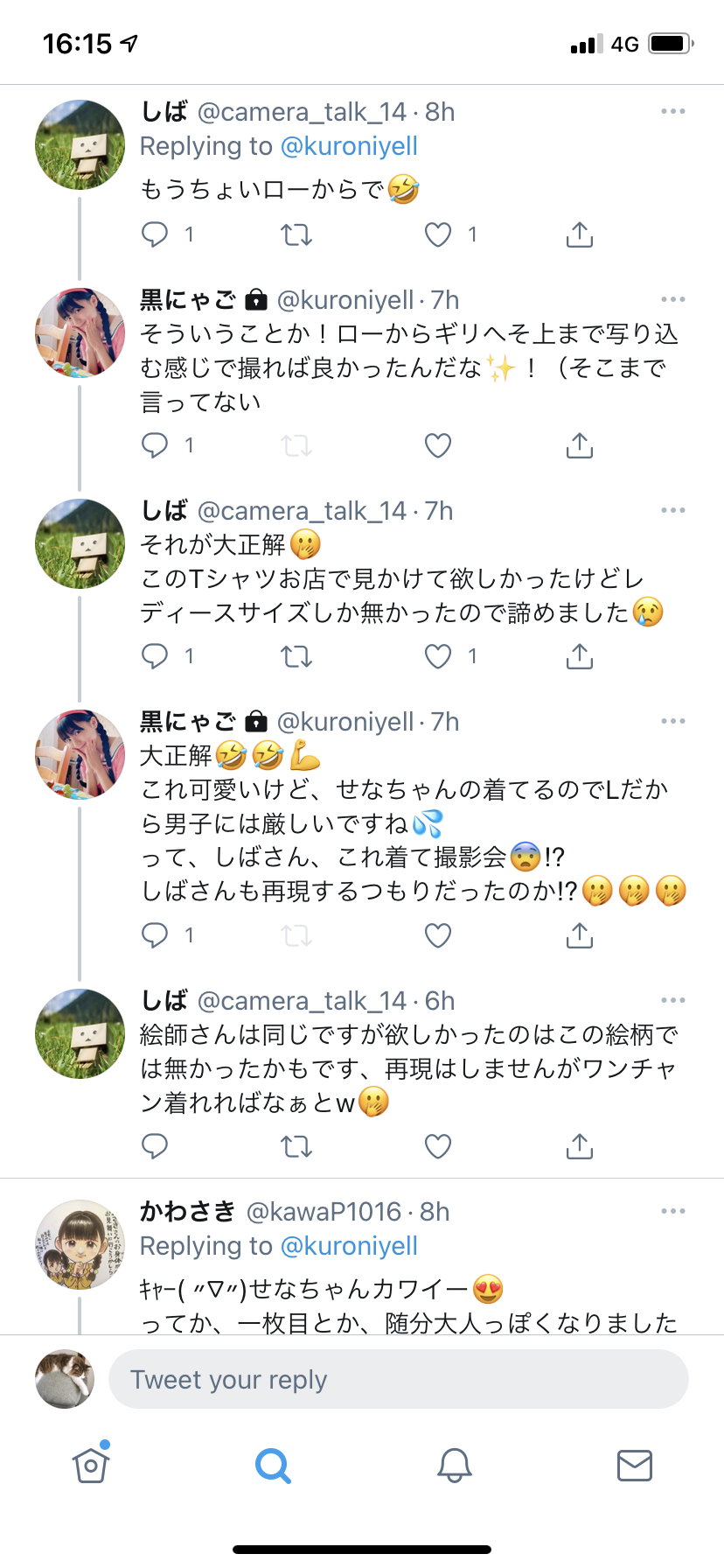Open the Notifications bell tab
The width and height of the screenshot is (724, 1568).
click(454, 1465)
